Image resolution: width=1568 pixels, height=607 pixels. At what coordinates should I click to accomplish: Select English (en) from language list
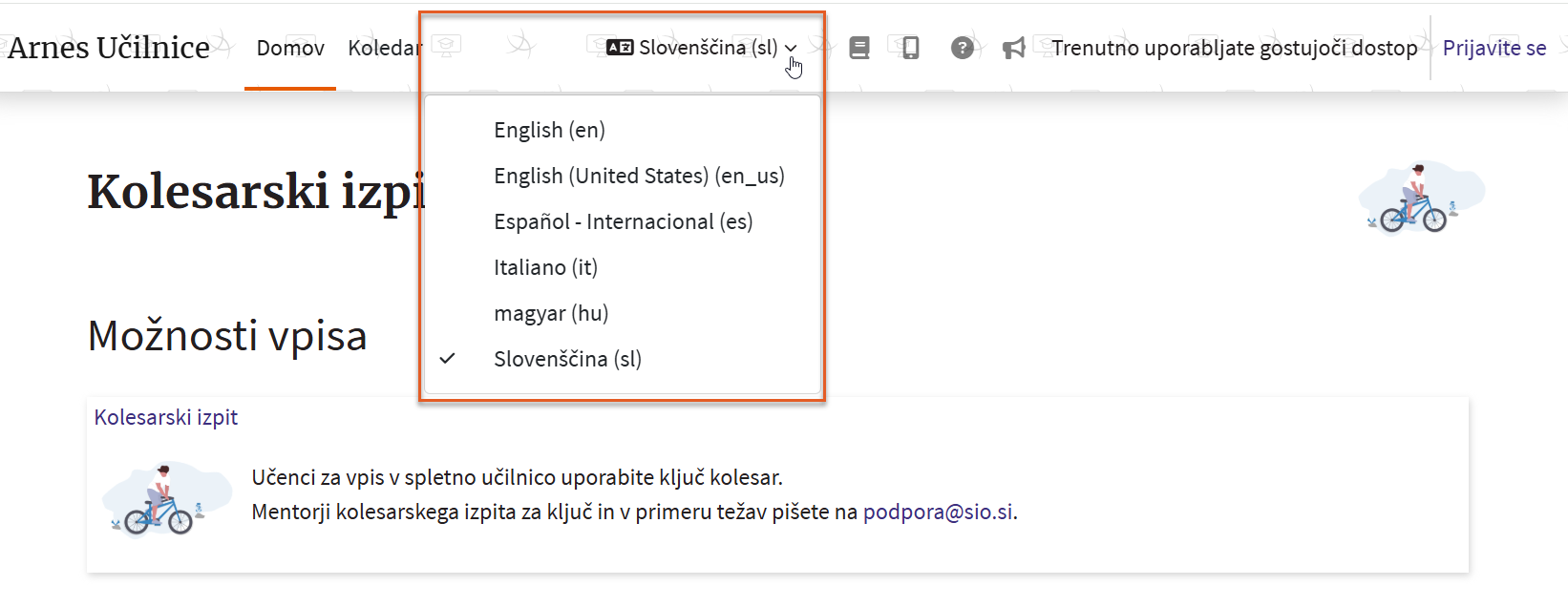coord(549,130)
